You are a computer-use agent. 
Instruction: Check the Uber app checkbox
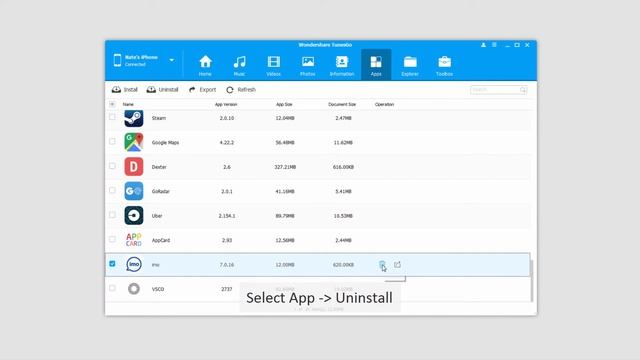tap(112, 215)
